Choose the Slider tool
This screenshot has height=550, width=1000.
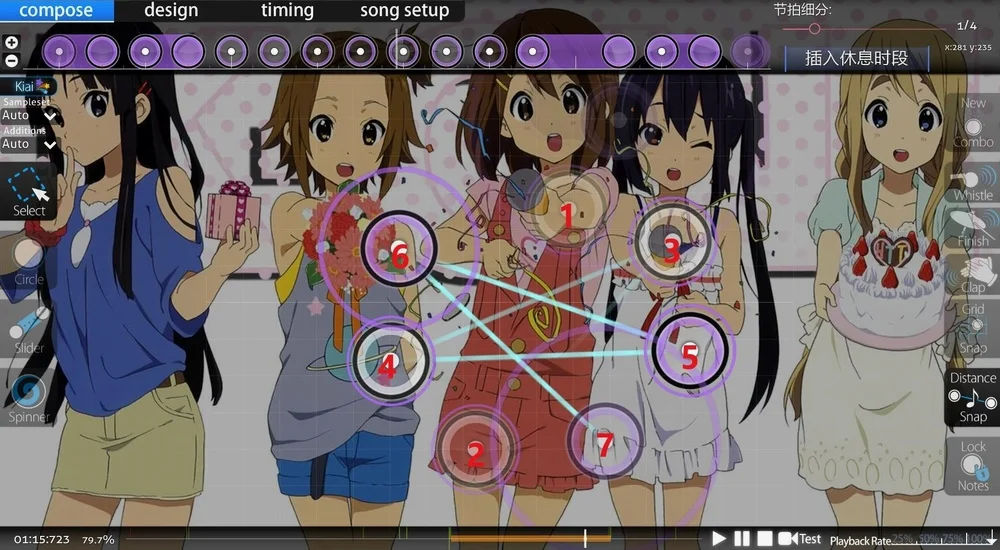29,331
